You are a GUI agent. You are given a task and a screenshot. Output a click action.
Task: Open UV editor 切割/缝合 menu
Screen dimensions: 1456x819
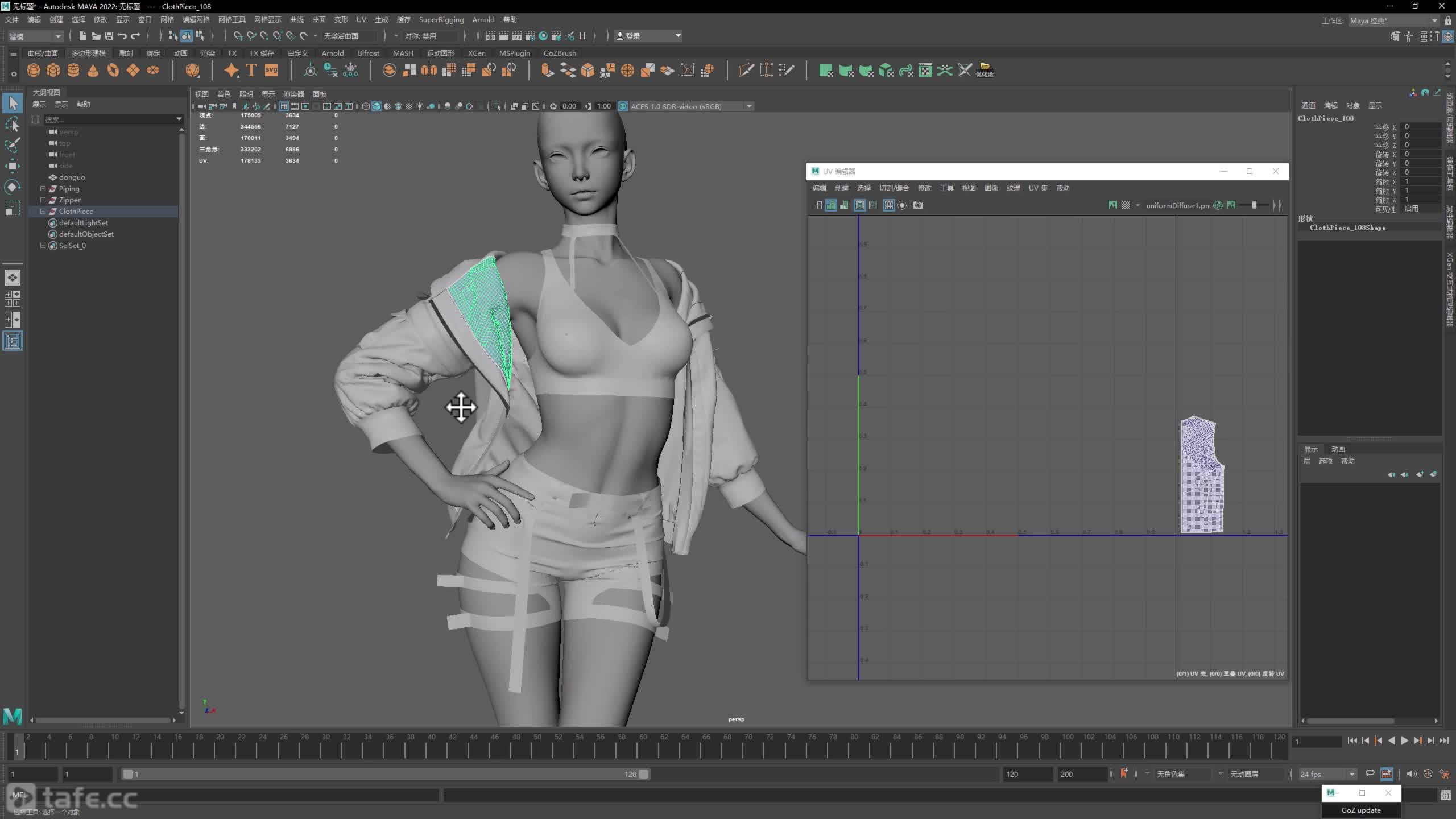pyautogui.click(x=894, y=188)
